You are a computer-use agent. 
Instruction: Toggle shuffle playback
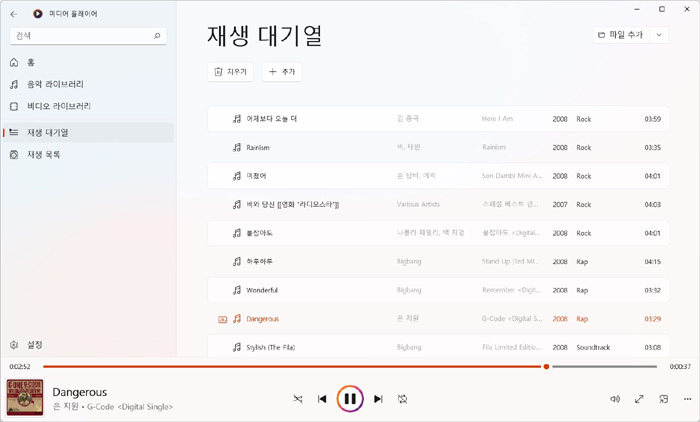coord(298,399)
